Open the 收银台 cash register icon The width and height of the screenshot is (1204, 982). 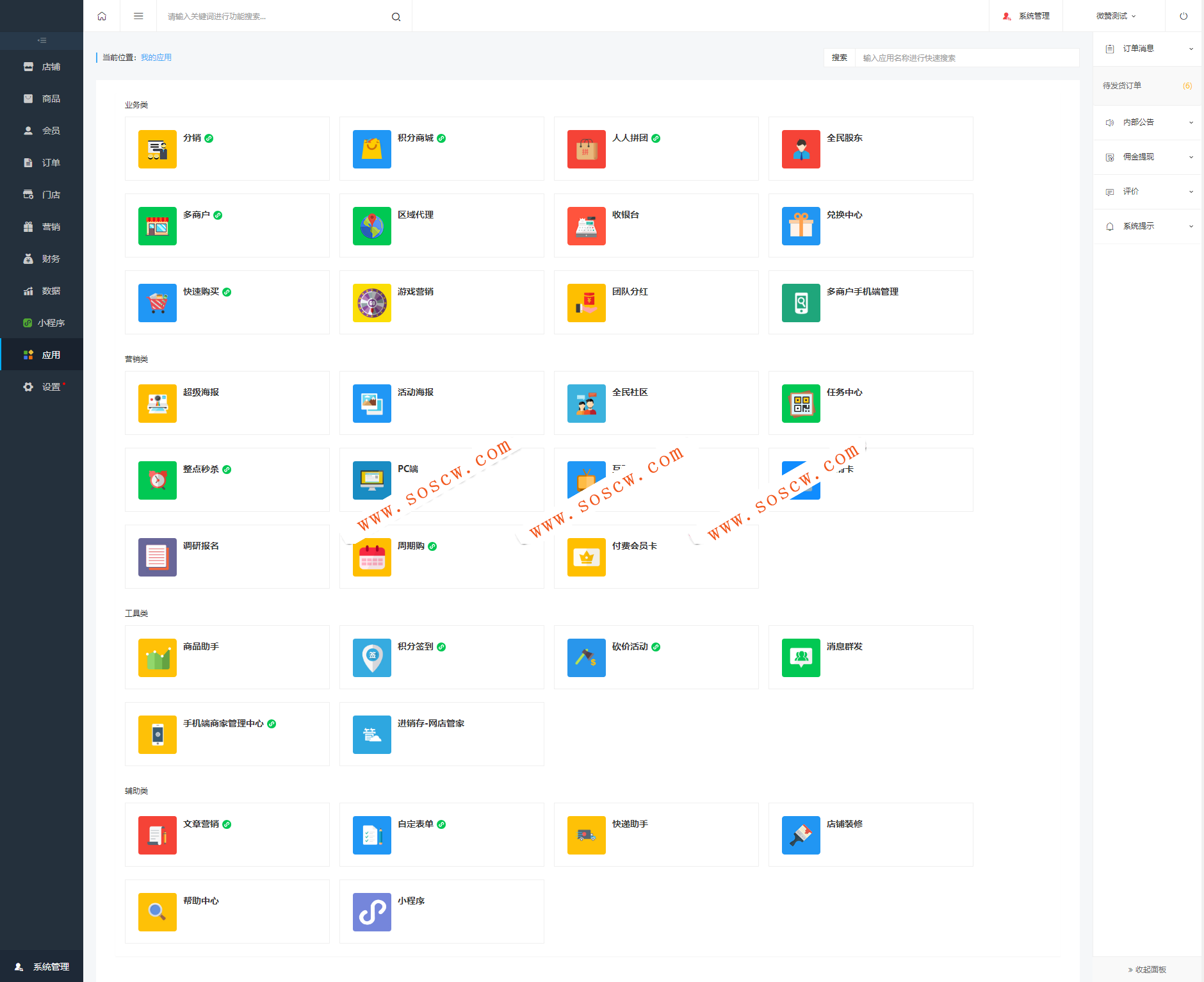click(586, 226)
